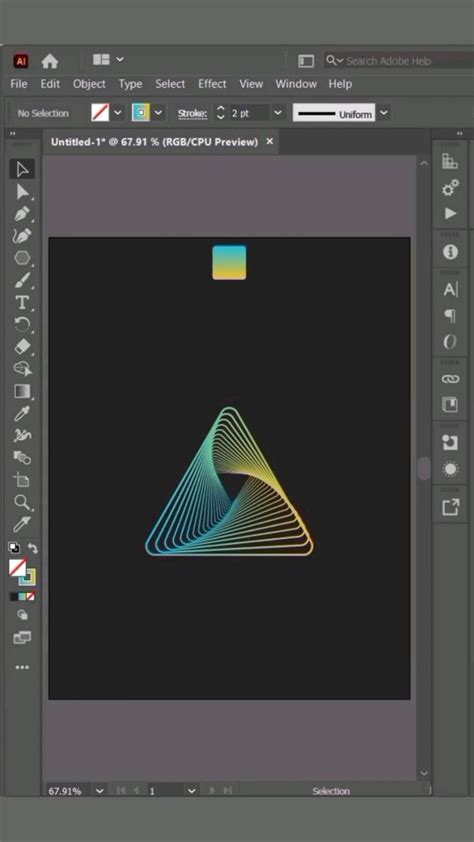Set color mode to Gradient
The height and width of the screenshot is (842, 474).
(22, 597)
